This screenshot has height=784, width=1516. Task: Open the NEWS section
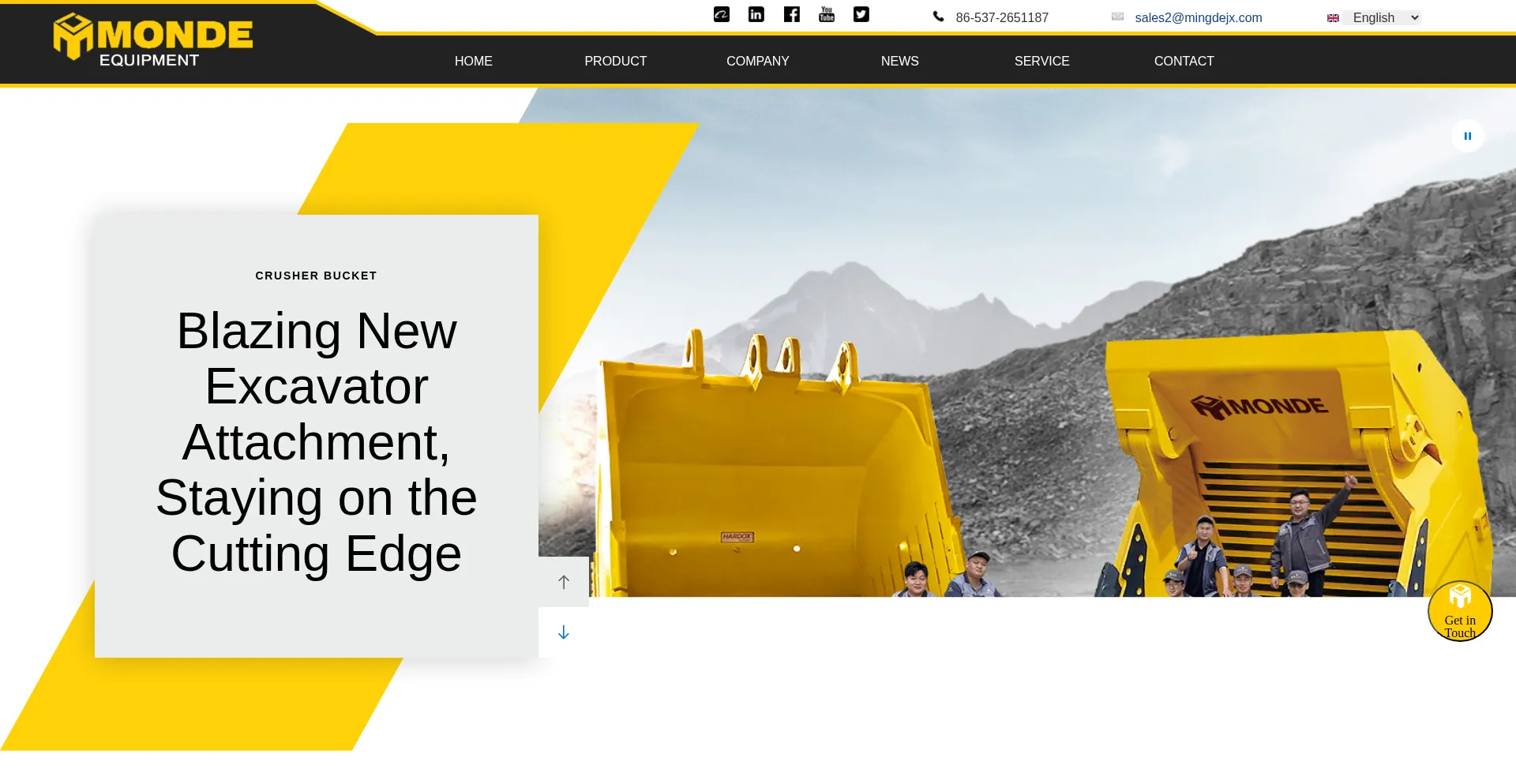click(899, 61)
